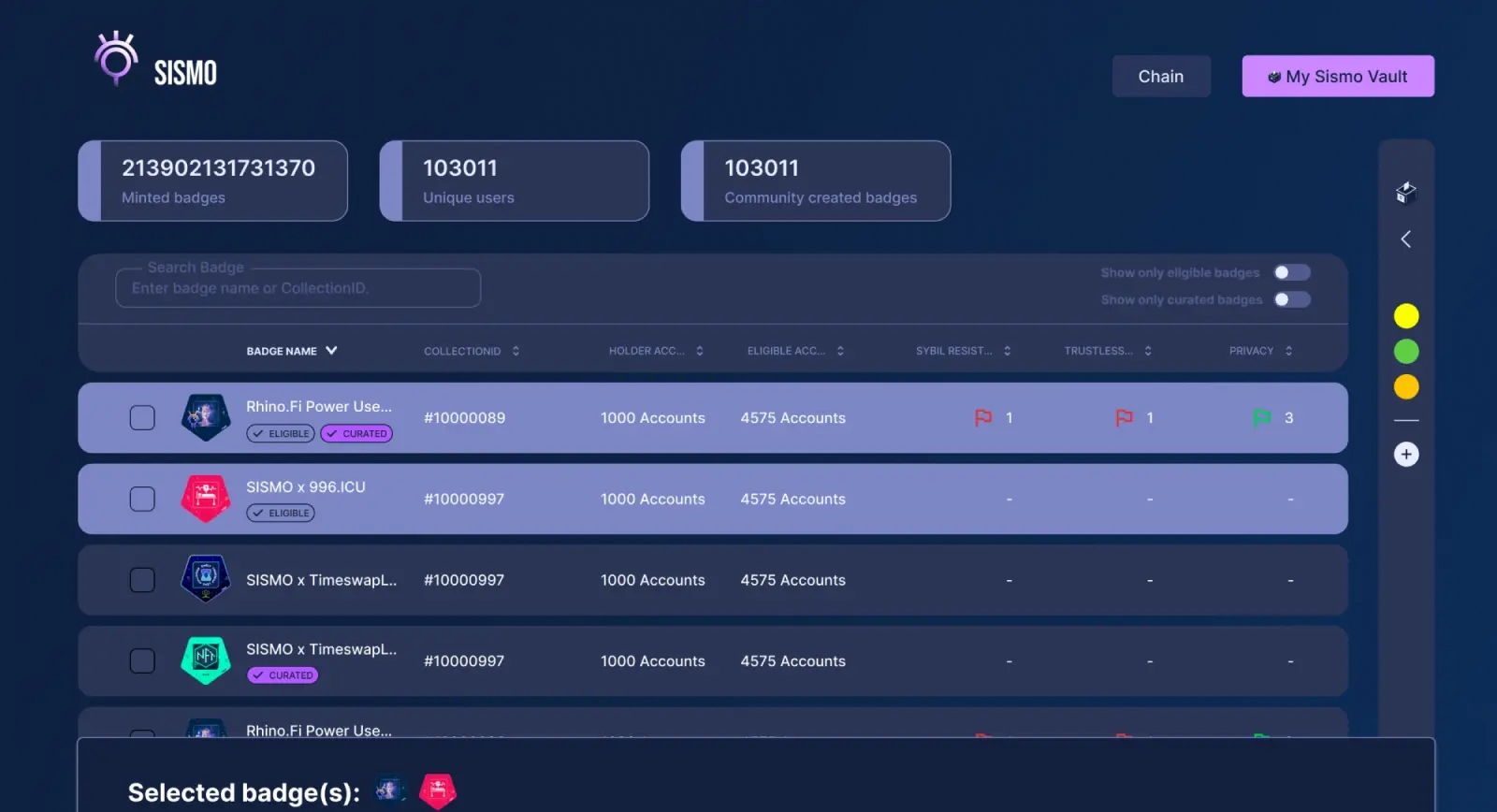Select the green color dot in sidebar
Viewport: 1497px width, 812px height.
[x=1406, y=352]
